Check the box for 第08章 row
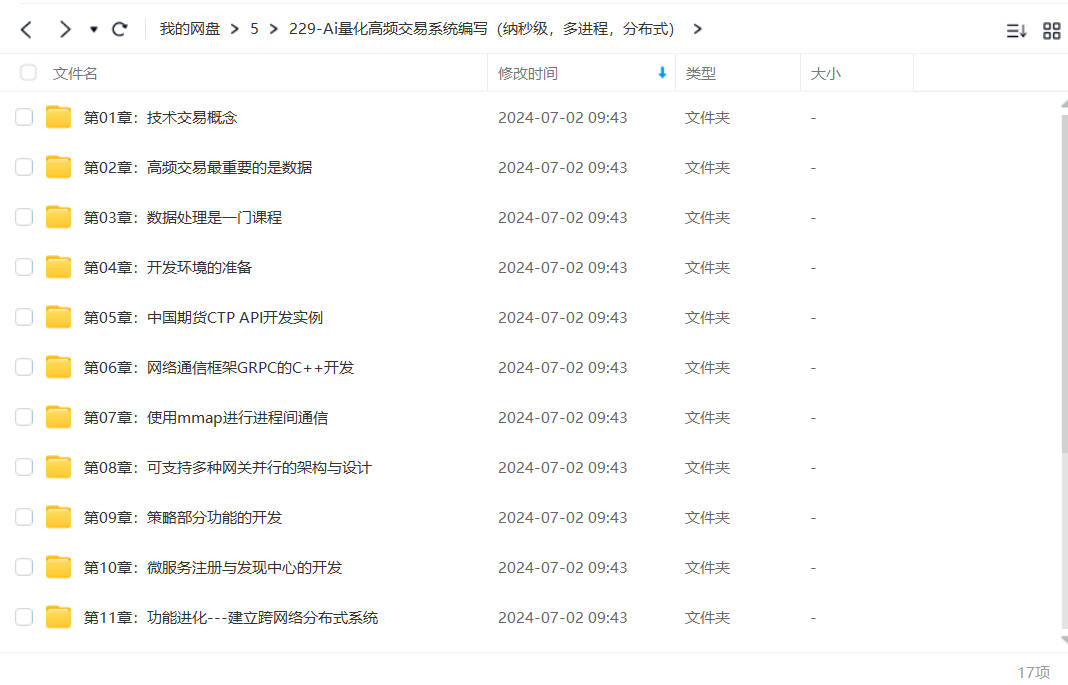Screen dimensions: 1068x685 click(x=24, y=467)
